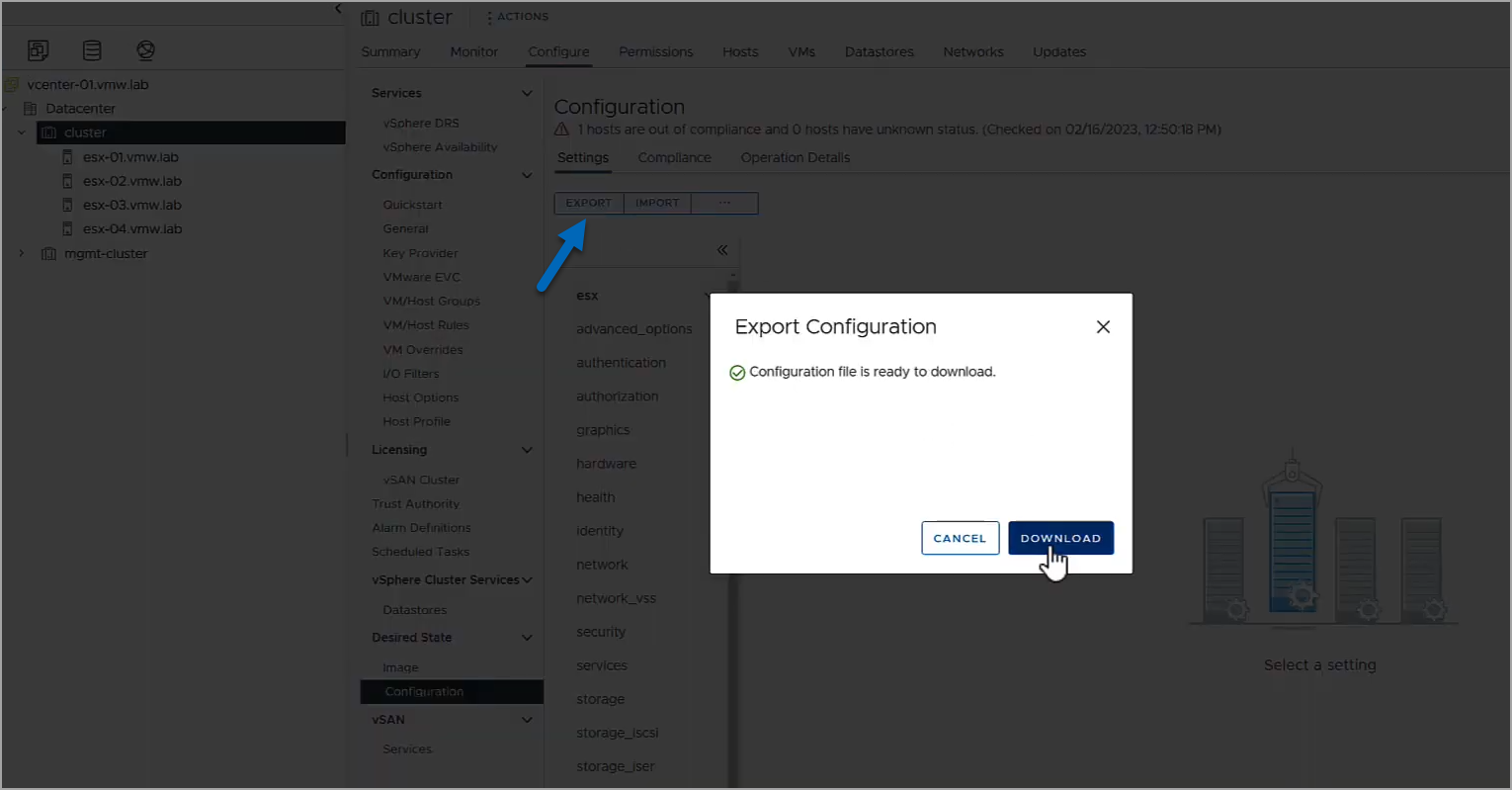
Task: Click the Datacenter icon in inventory tree
Action: pyautogui.click(x=30, y=109)
